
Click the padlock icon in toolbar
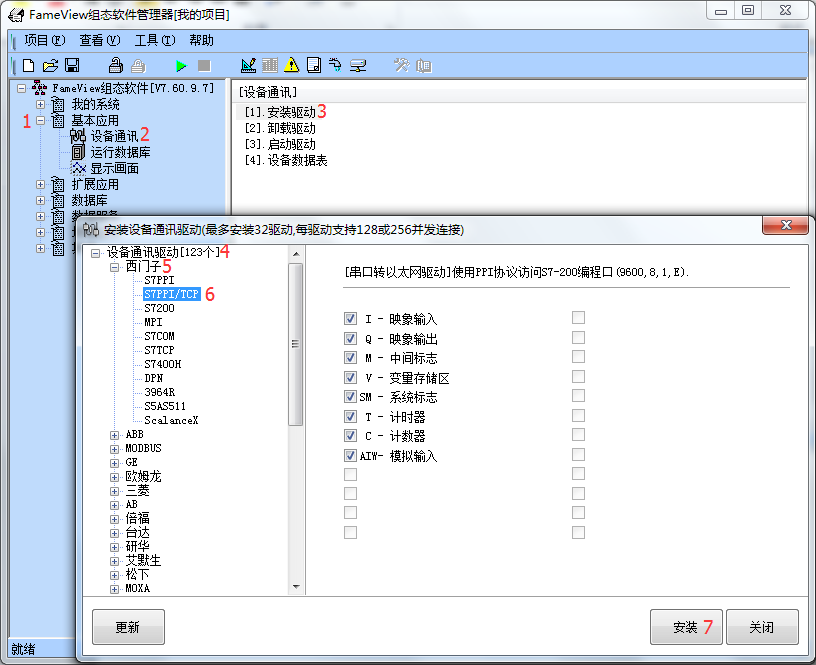[x=116, y=66]
